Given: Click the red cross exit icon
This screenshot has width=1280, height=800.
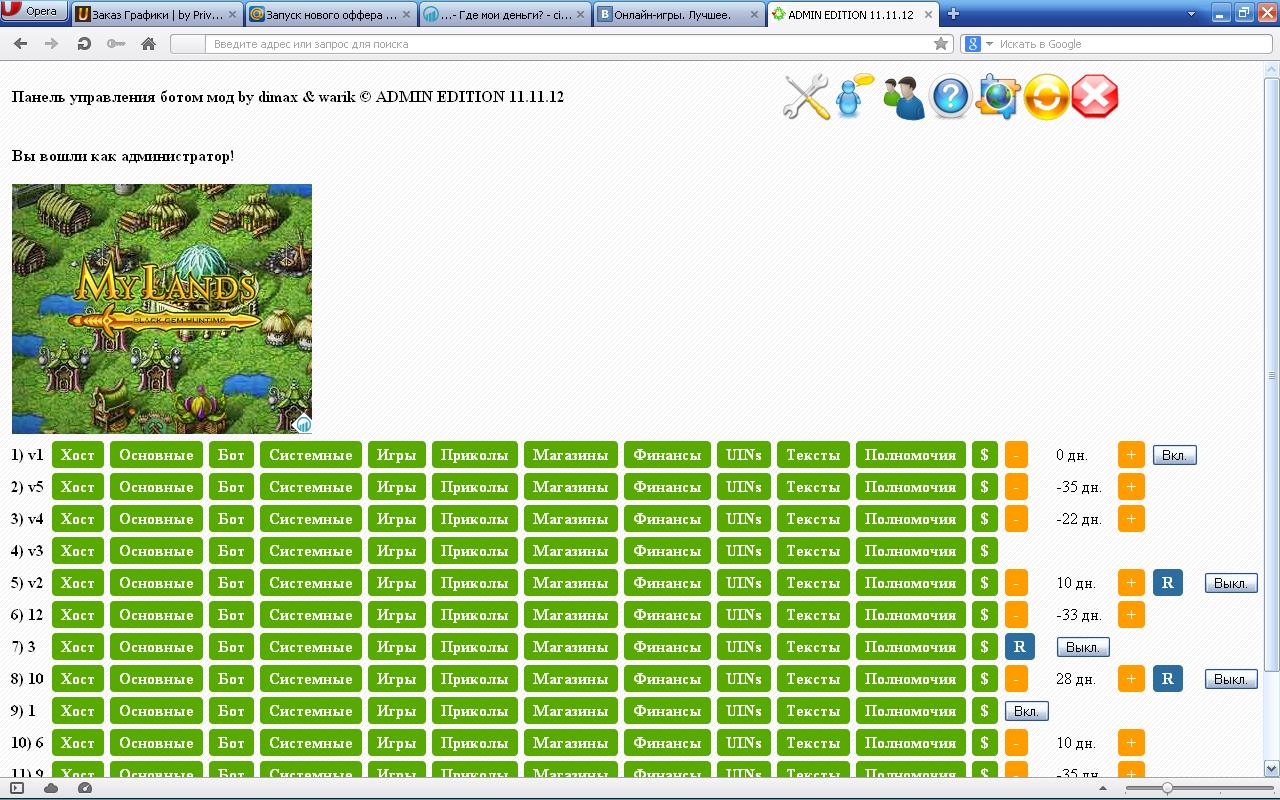Looking at the screenshot, I should point(1095,97).
